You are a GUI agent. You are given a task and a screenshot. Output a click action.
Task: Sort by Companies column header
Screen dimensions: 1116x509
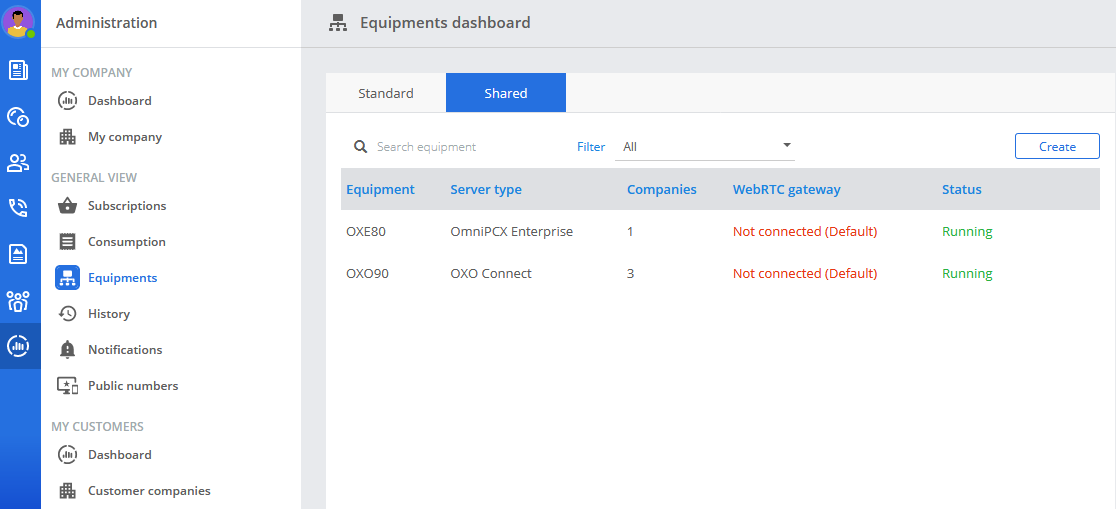[662, 189]
